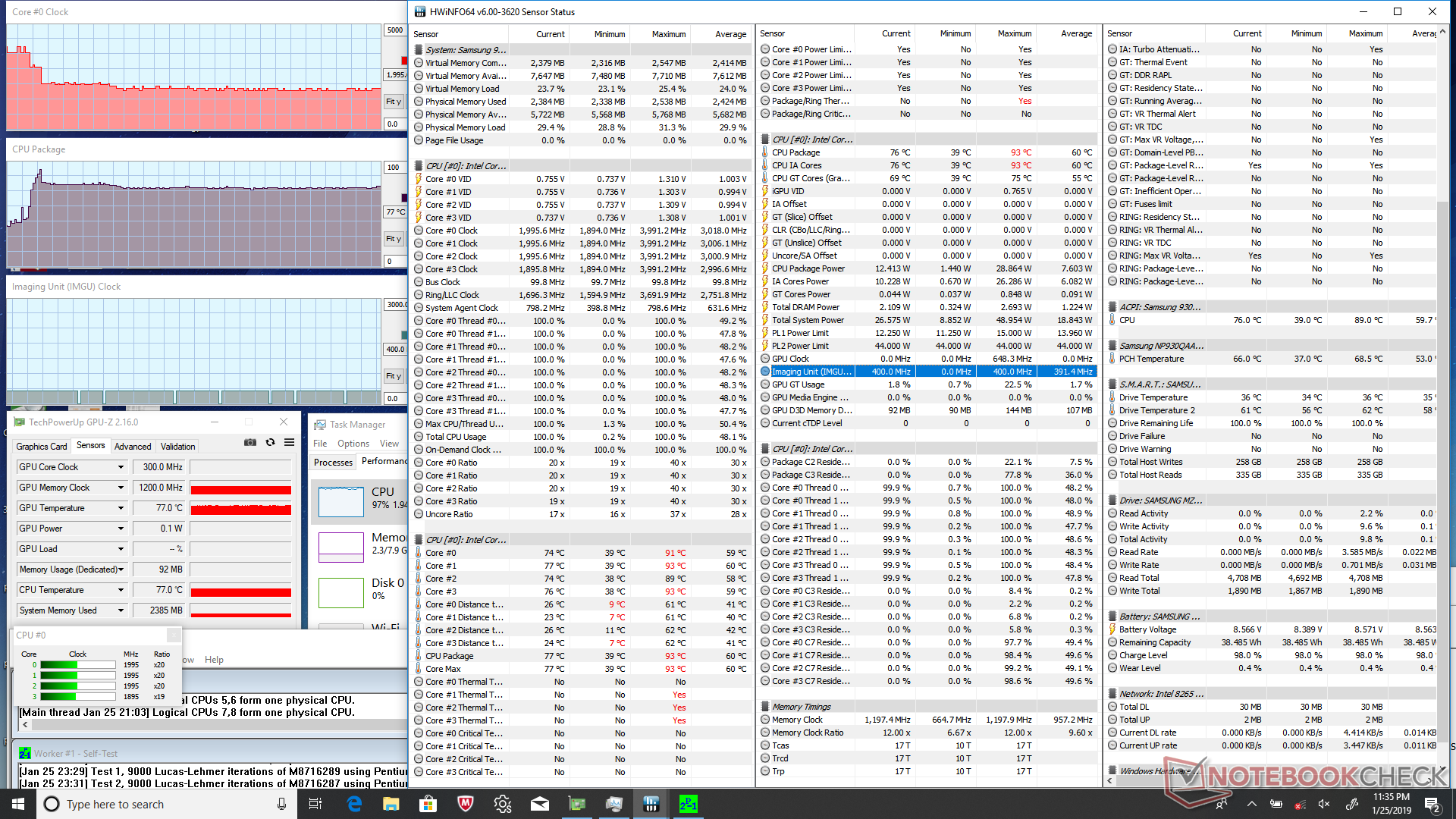Click the 5000 max value field of Core #0 Clock graph

395,30
